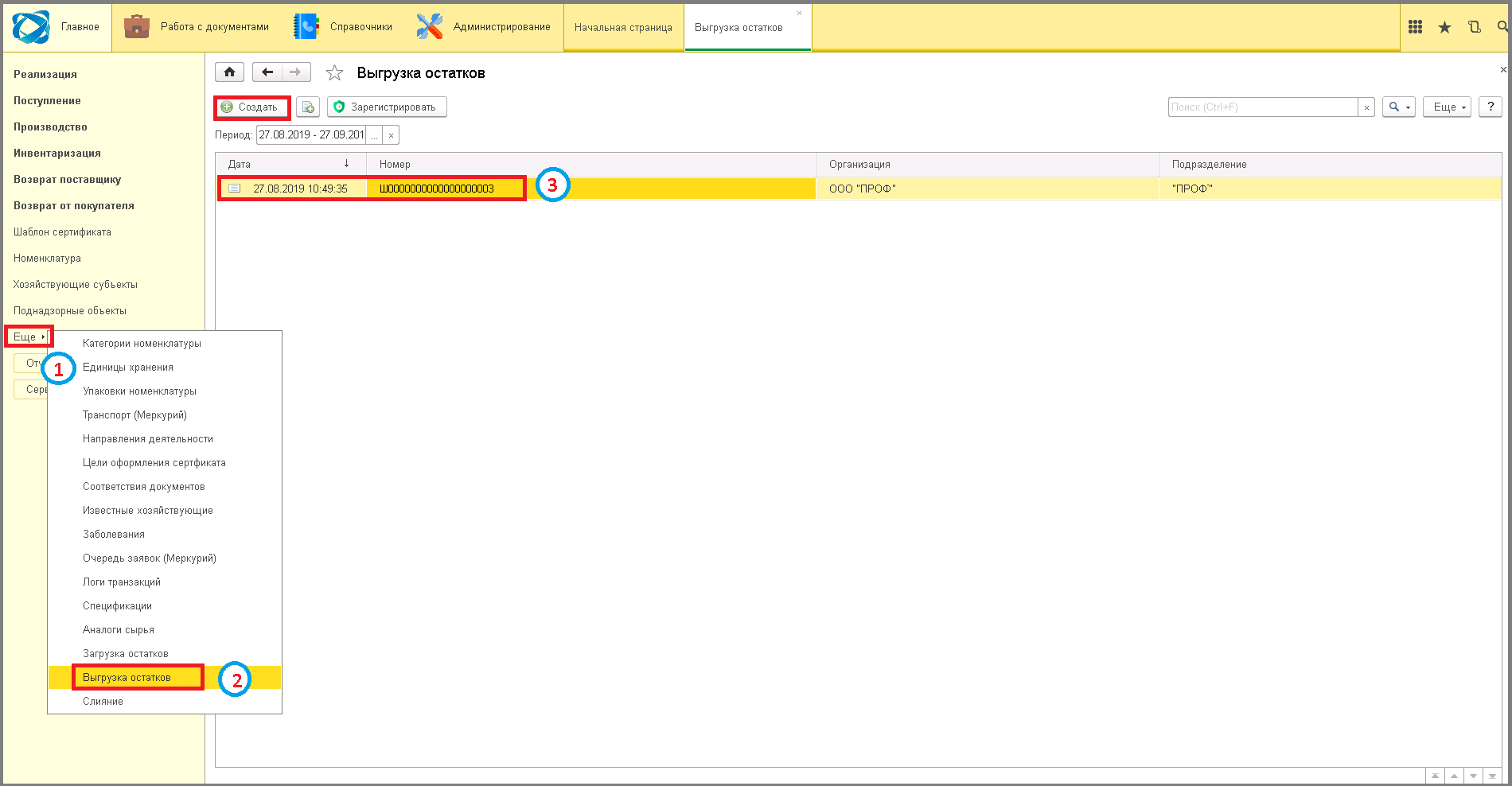Image resolution: width=1512 pixels, height=786 pixels.
Task: Go forward with the right arrow
Action: [296, 72]
